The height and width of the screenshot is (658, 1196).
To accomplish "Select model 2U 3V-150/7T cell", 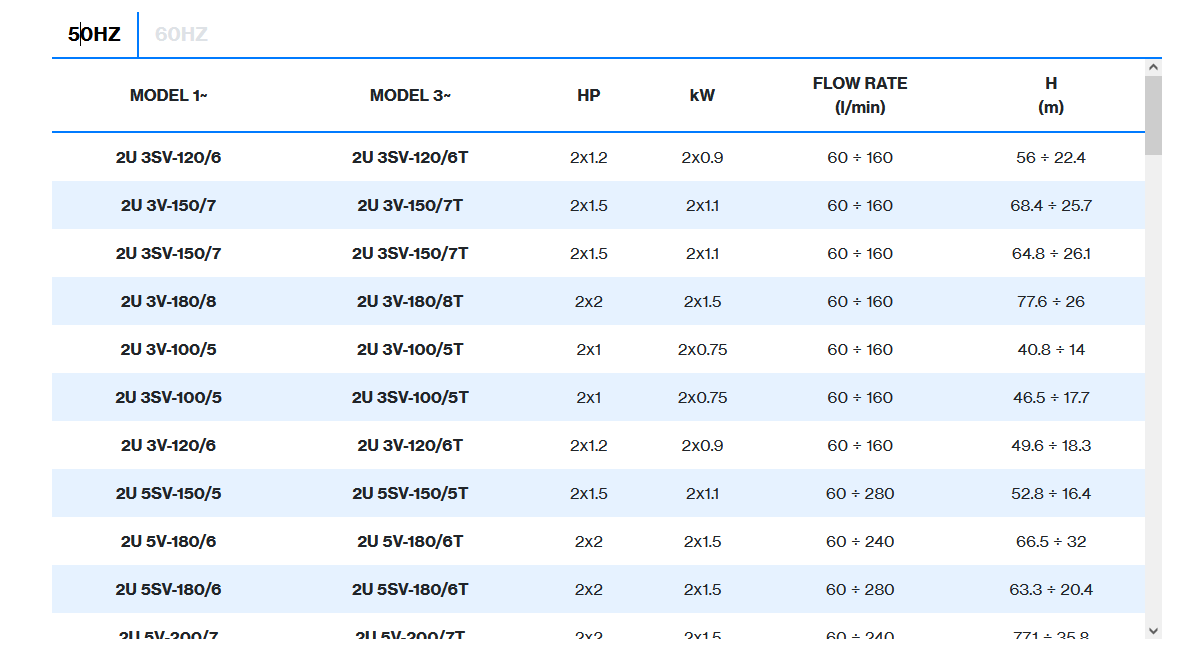I will (x=410, y=206).
